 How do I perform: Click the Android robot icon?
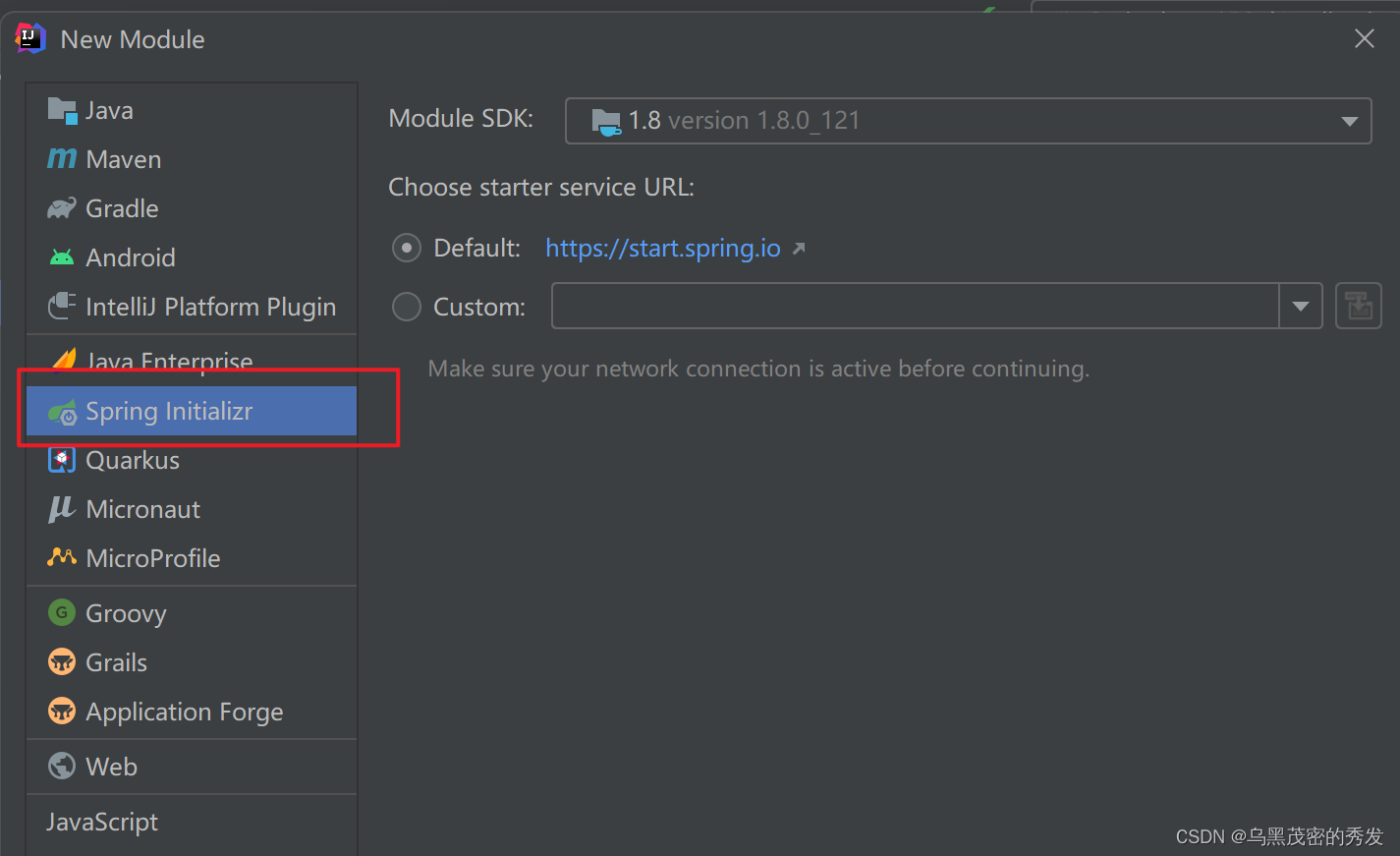[x=62, y=257]
